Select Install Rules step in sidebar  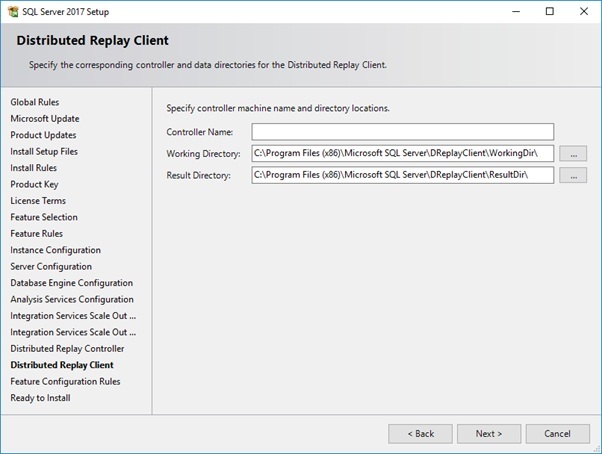click(33, 168)
